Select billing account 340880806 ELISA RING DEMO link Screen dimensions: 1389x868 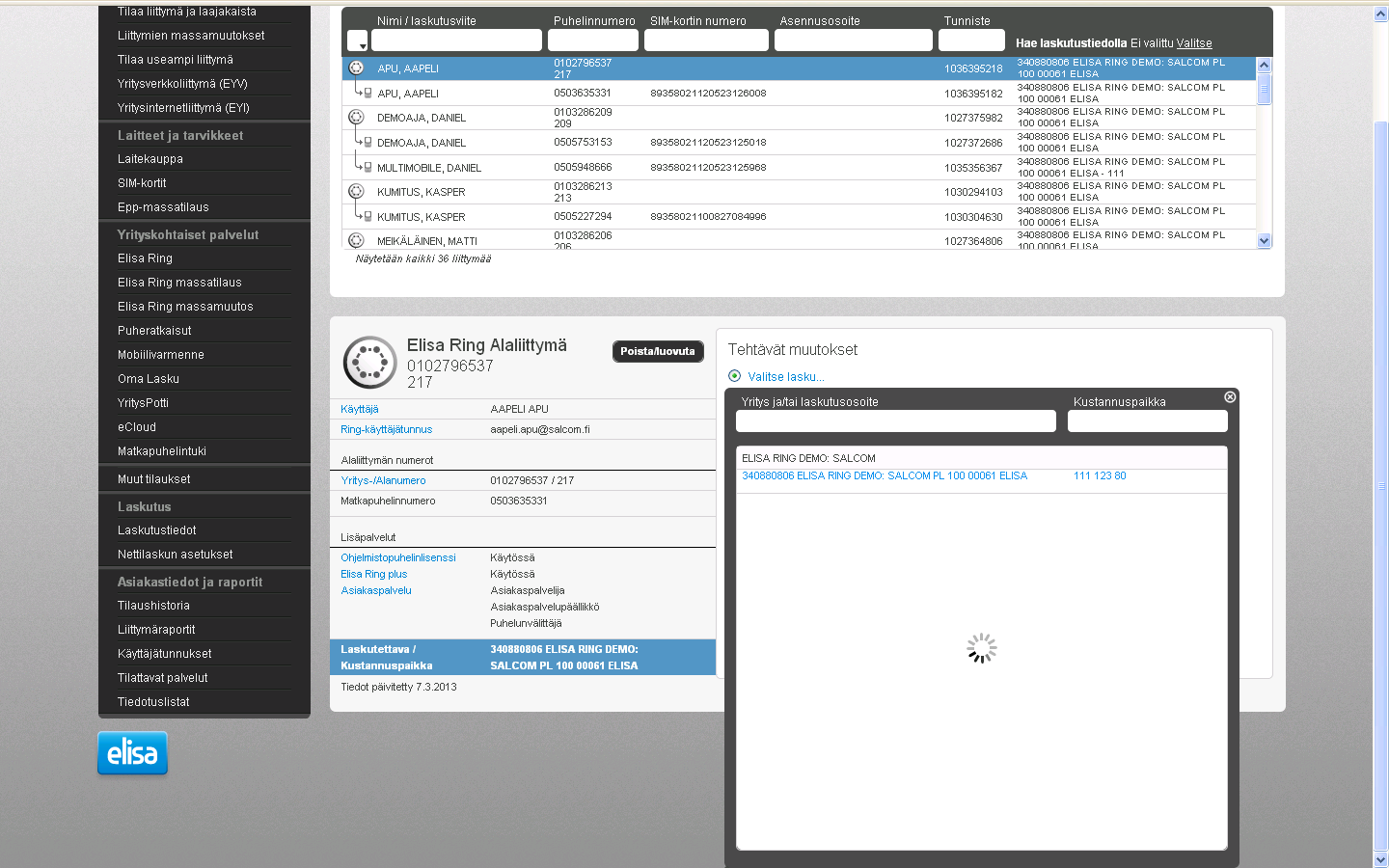[x=885, y=475]
